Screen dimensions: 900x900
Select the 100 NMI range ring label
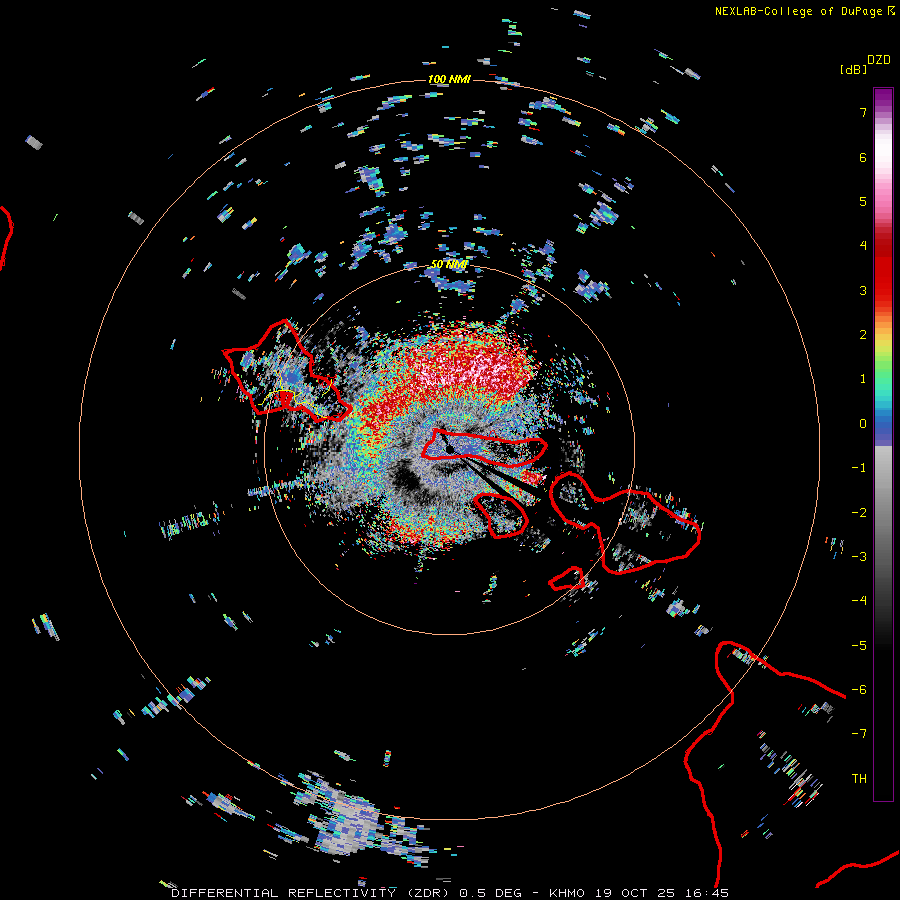point(449,79)
